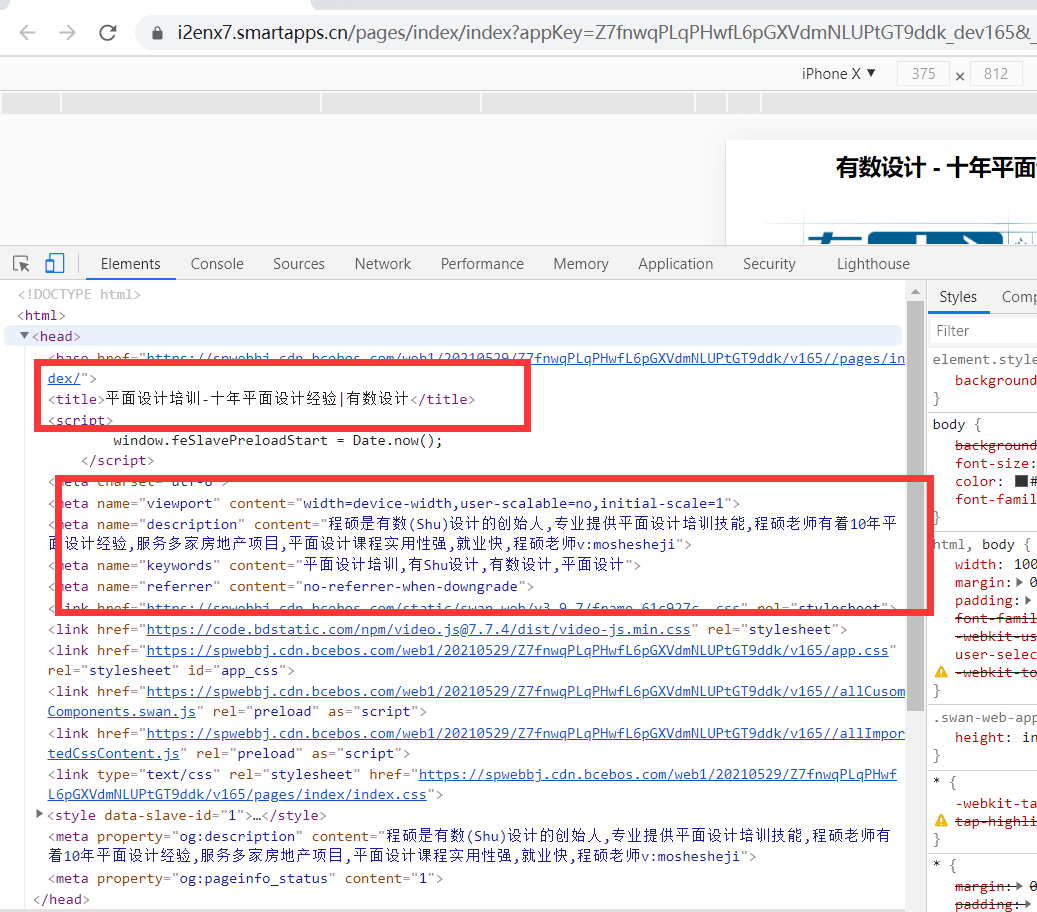Open the Performance tab
Screen dimensions: 1037x912
(x=482, y=264)
